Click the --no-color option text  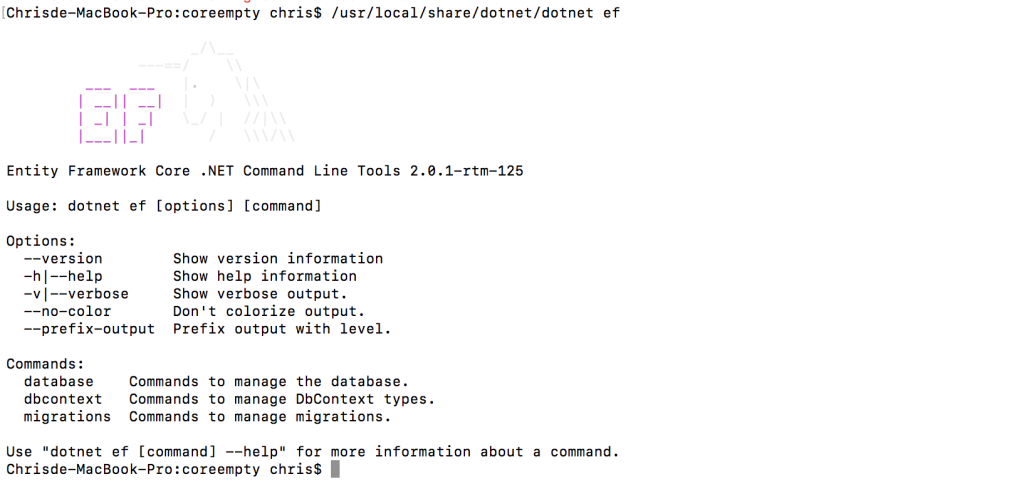pos(67,312)
